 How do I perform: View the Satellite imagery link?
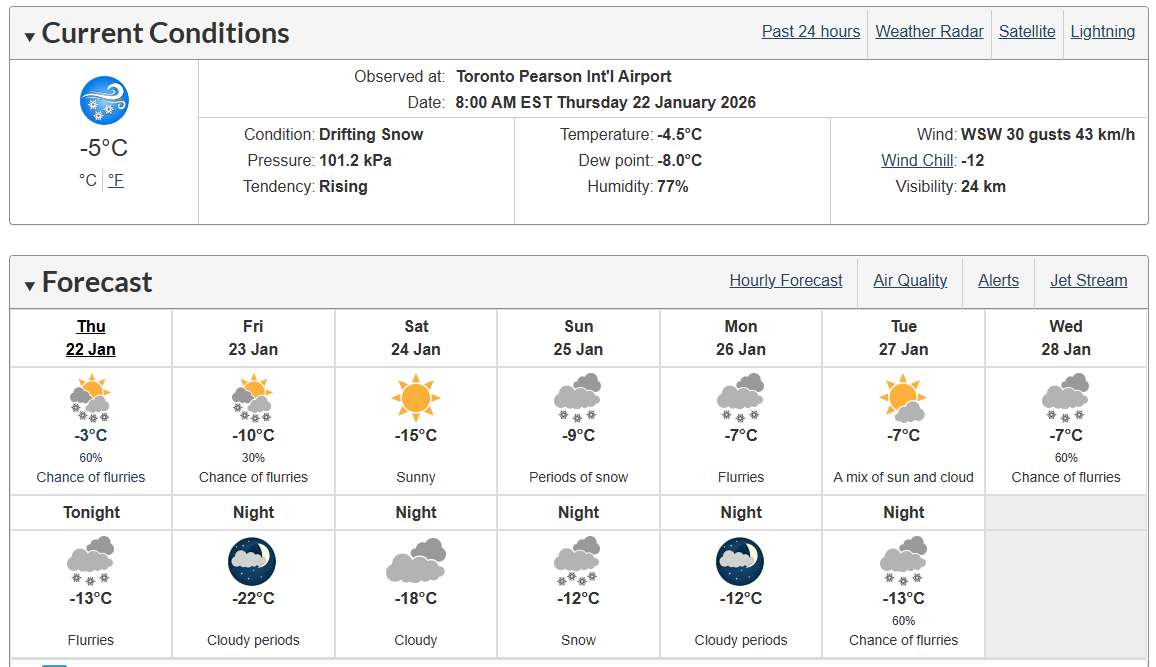1027,32
